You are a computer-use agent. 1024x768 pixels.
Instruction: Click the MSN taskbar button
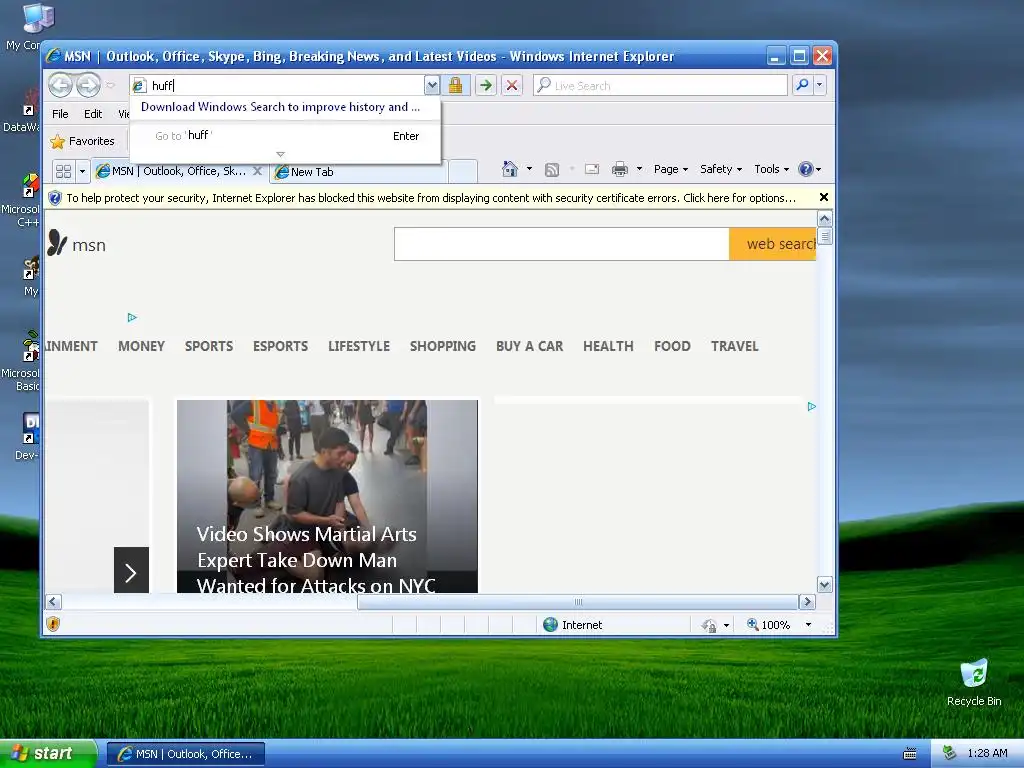(186, 754)
